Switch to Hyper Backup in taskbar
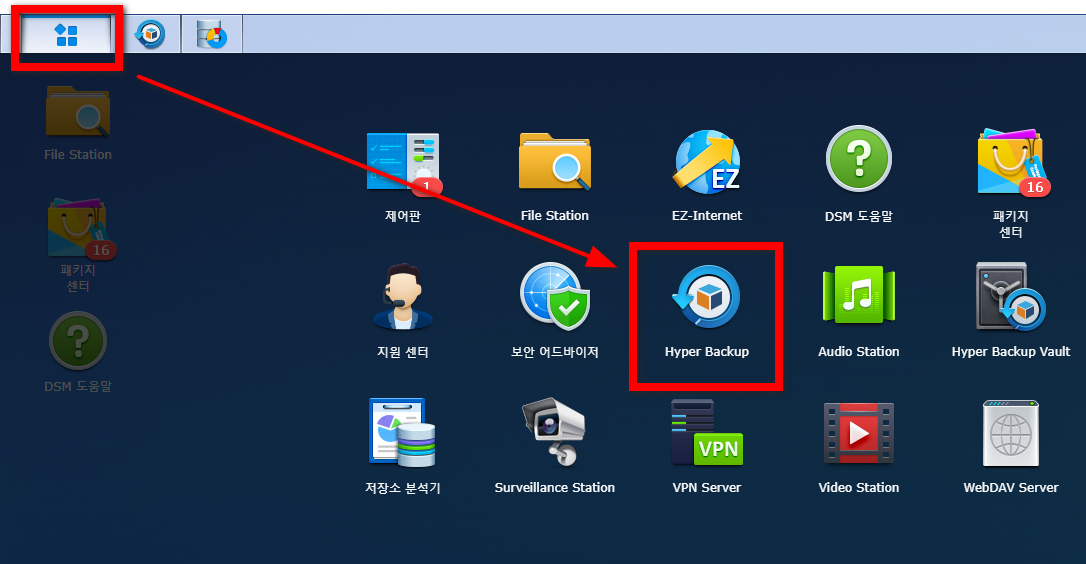1086x564 pixels. [x=150, y=34]
